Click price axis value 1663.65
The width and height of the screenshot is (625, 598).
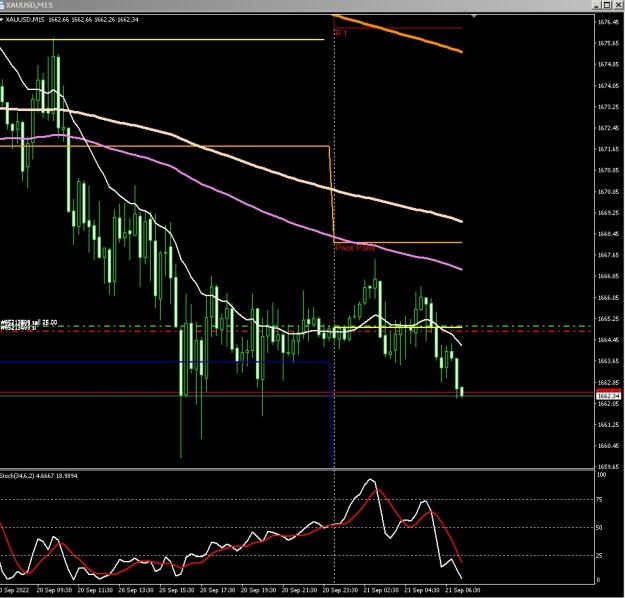tap(608, 361)
